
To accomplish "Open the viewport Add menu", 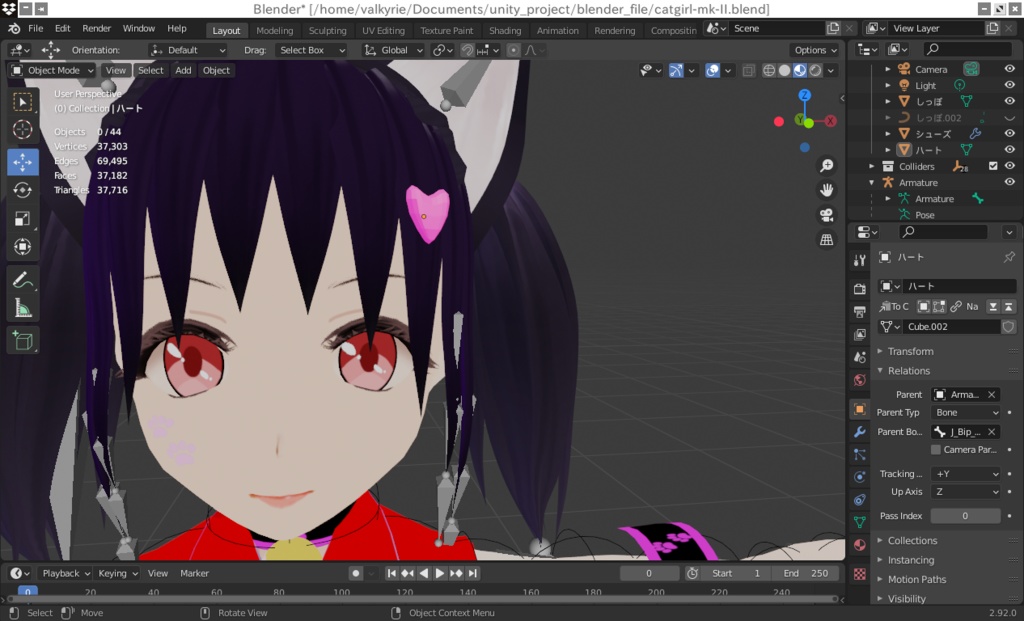I will [184, 71].
